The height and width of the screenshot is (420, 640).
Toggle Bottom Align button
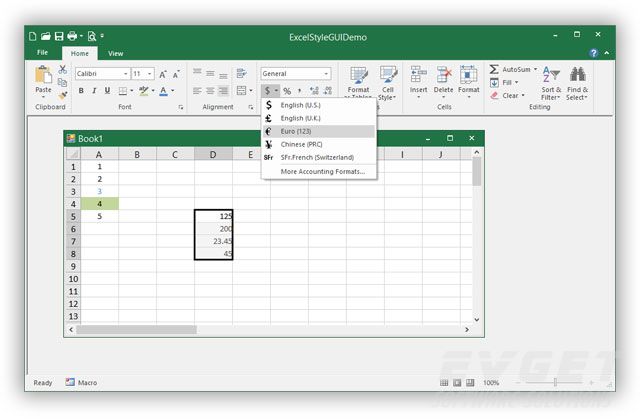pyautogui.click(x=223, y=75)
